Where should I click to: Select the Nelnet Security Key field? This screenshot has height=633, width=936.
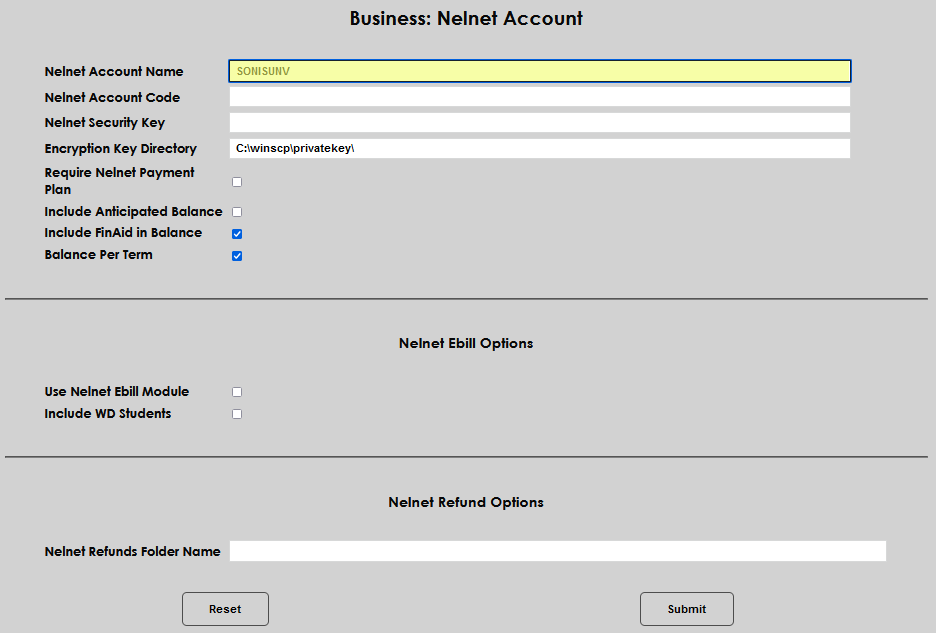538,122
